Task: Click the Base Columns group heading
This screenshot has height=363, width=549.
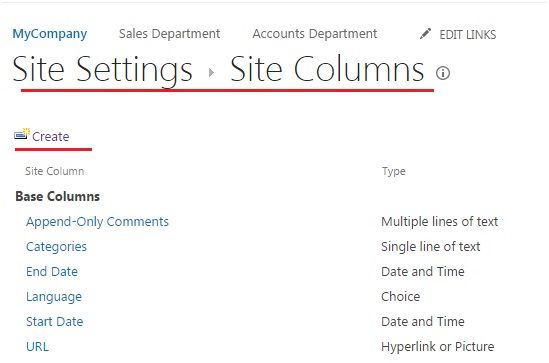Action: [x=58, y=196]
